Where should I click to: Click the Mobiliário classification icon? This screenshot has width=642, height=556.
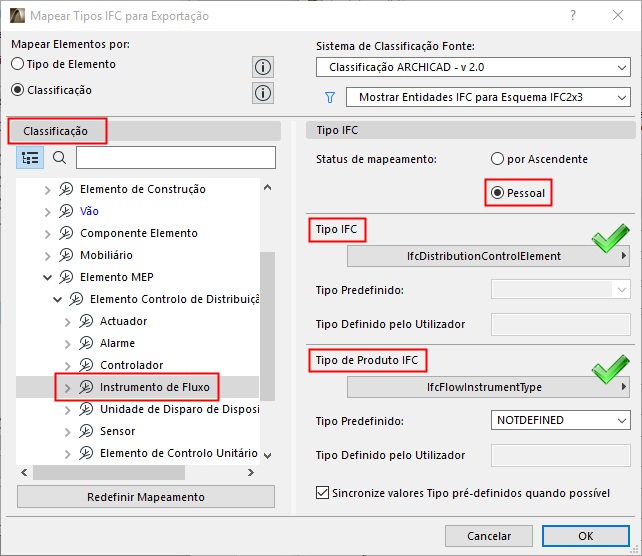pyautogui.click(x=66, y=255)
